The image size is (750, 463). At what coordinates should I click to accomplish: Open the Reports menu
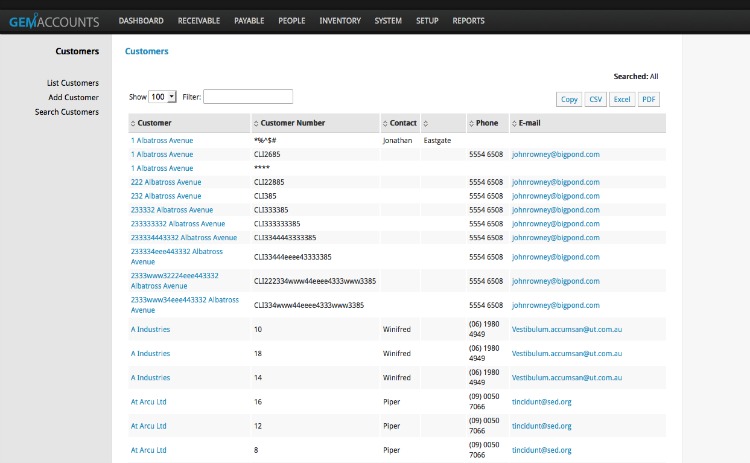click(x=468, y=20)
